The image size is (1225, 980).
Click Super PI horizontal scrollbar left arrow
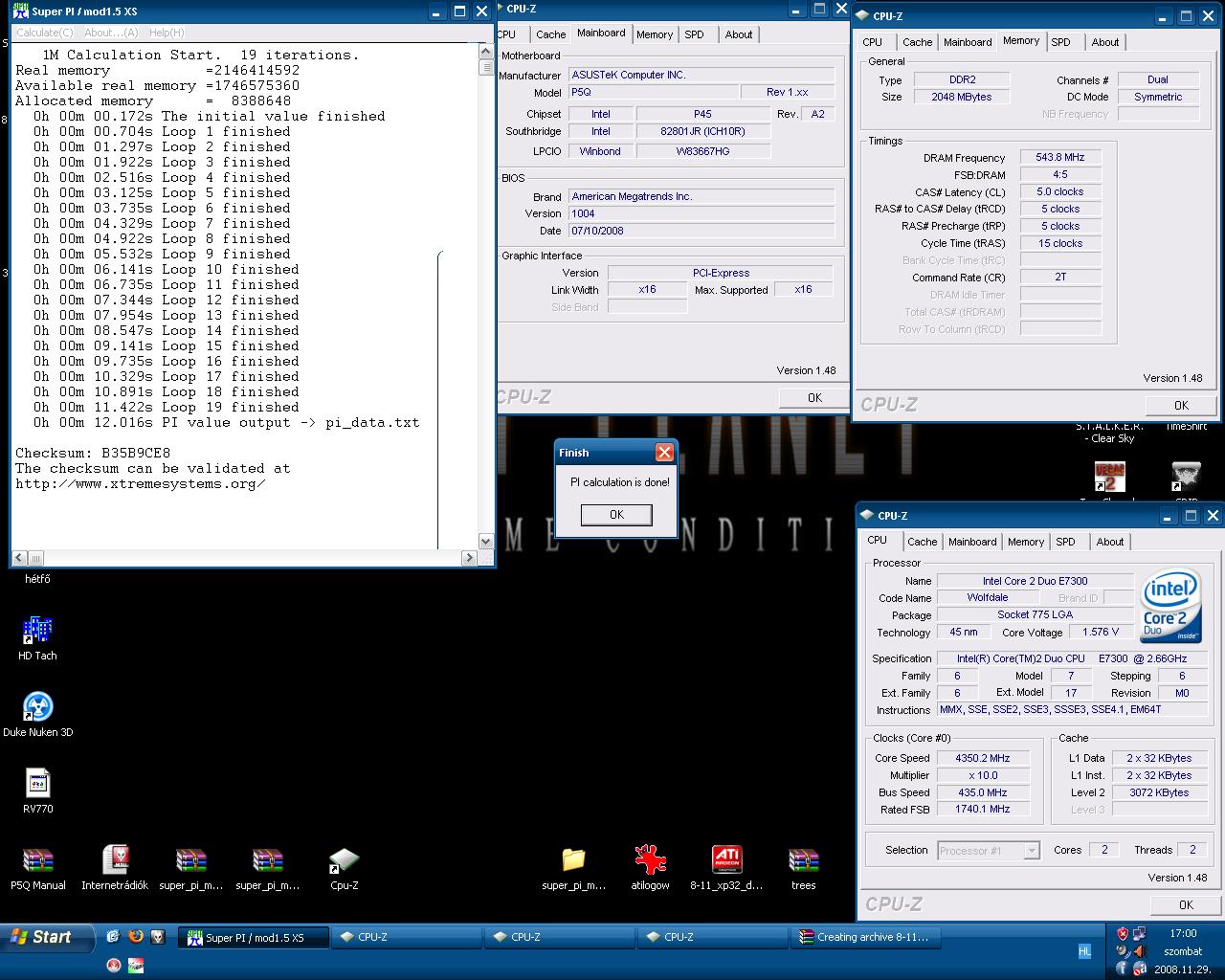tap(19, 558)
